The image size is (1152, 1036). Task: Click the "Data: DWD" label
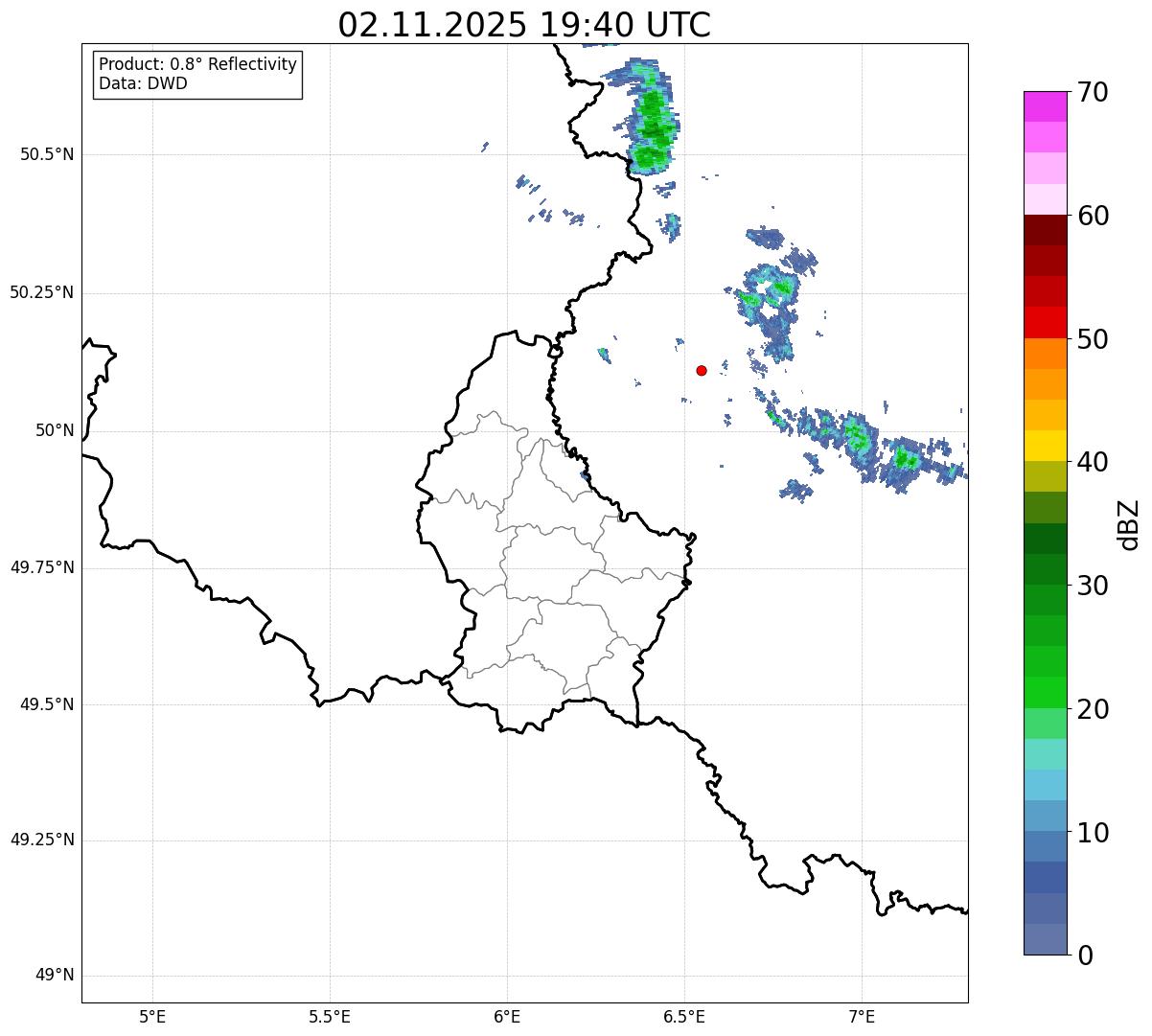[144, 83]
